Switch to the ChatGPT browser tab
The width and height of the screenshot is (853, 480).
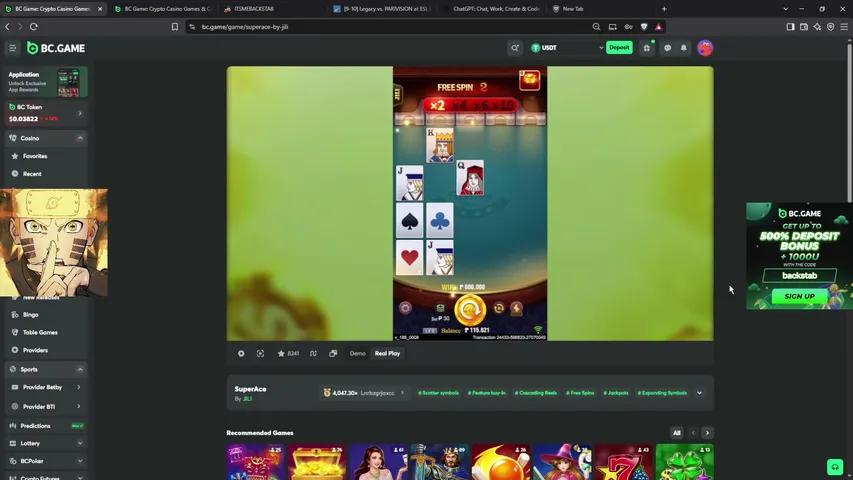pos(492,9)
